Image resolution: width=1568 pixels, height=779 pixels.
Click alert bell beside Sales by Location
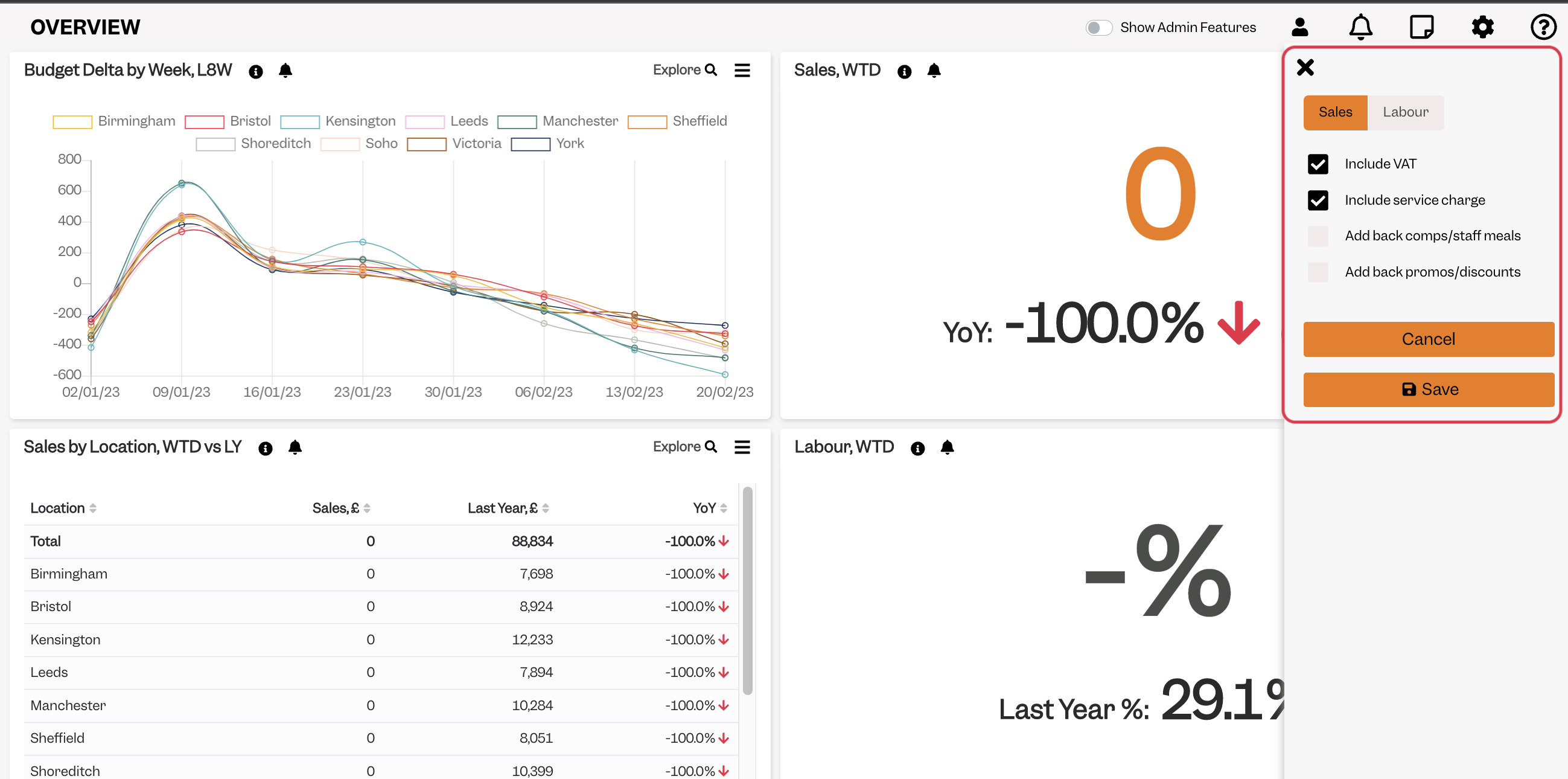[x=295, y=447]
